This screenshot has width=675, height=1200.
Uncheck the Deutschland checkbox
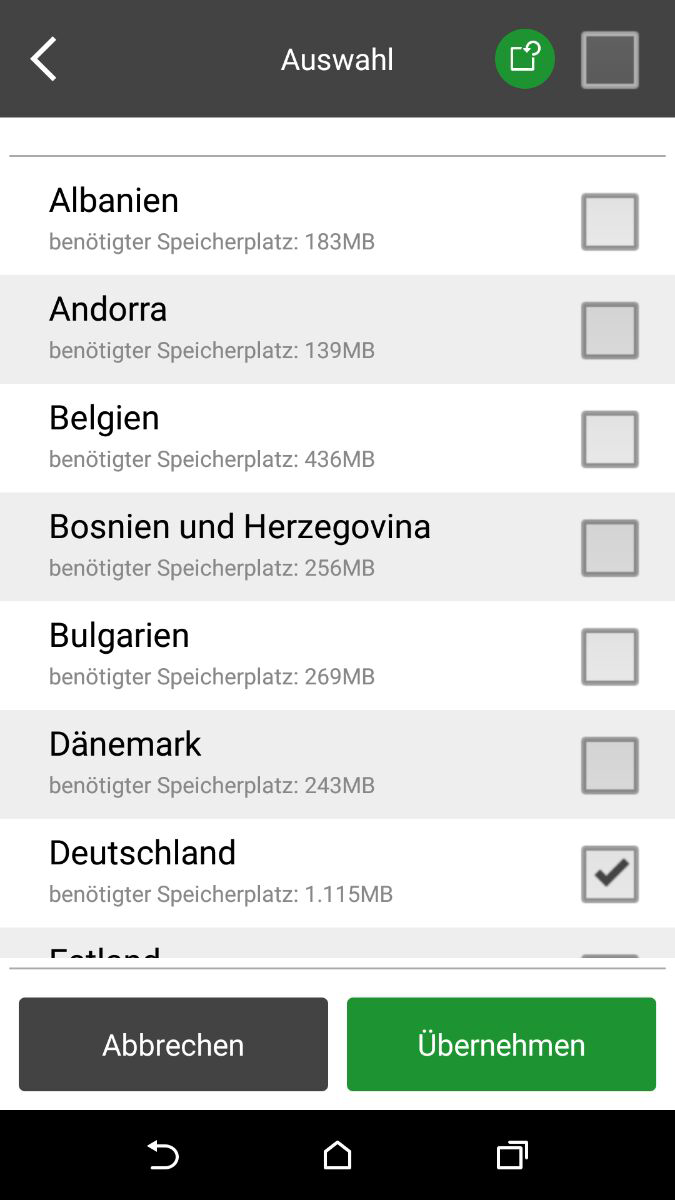pos(610,874)
